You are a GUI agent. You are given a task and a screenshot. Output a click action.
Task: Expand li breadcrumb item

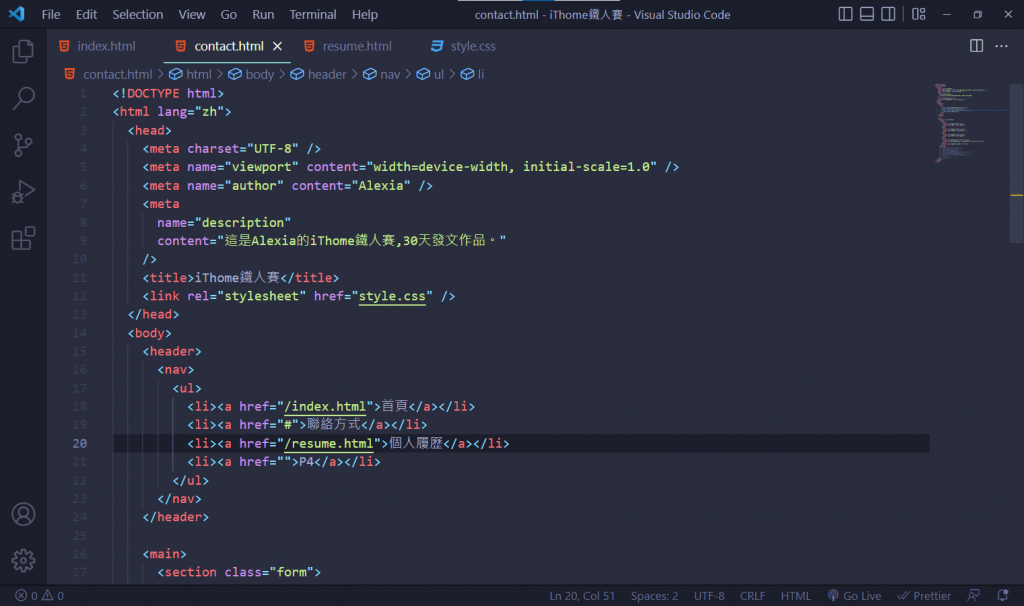coord(472,74)
